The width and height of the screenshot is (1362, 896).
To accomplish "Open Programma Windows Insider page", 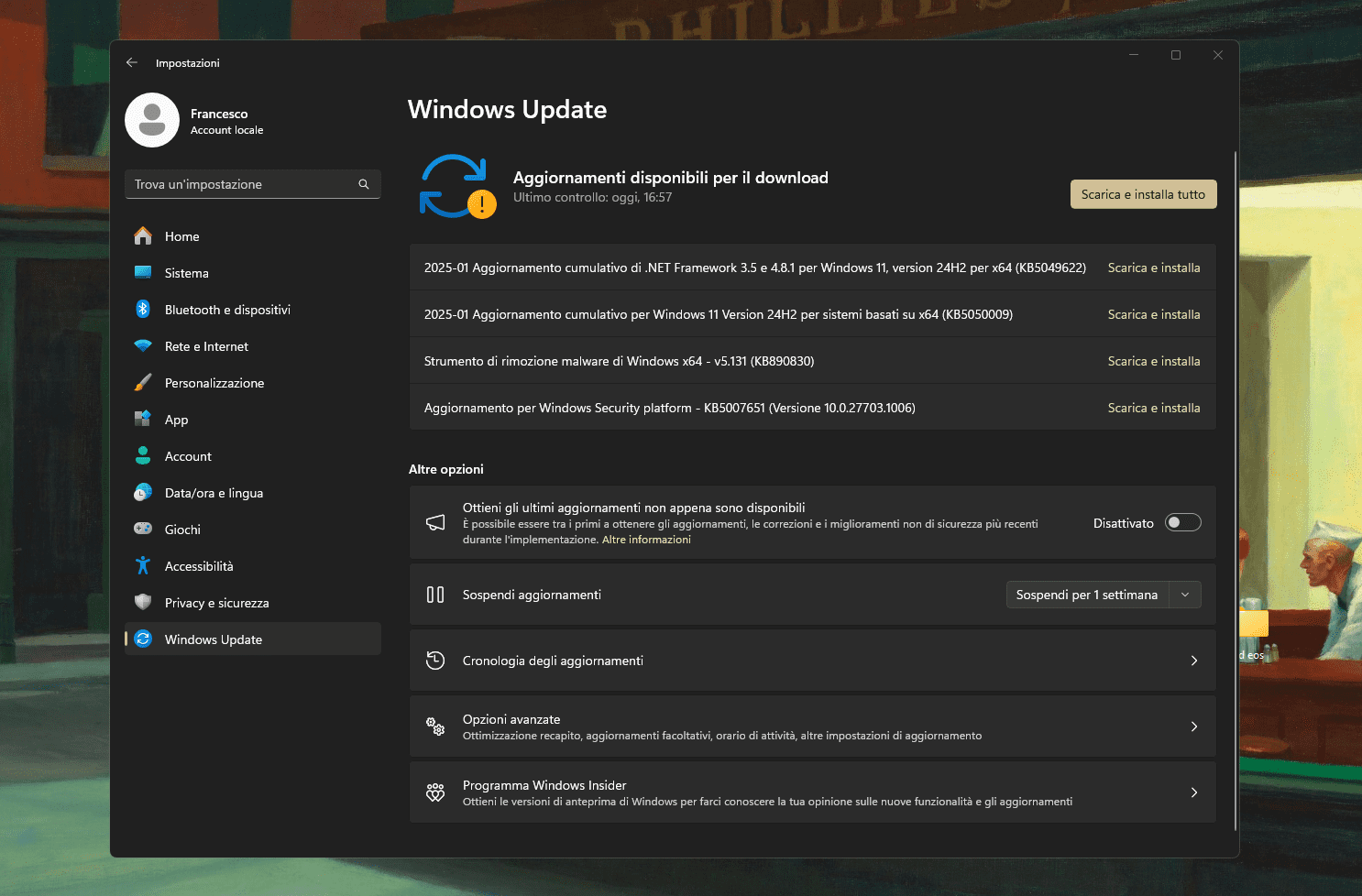I will click(812, 792).
